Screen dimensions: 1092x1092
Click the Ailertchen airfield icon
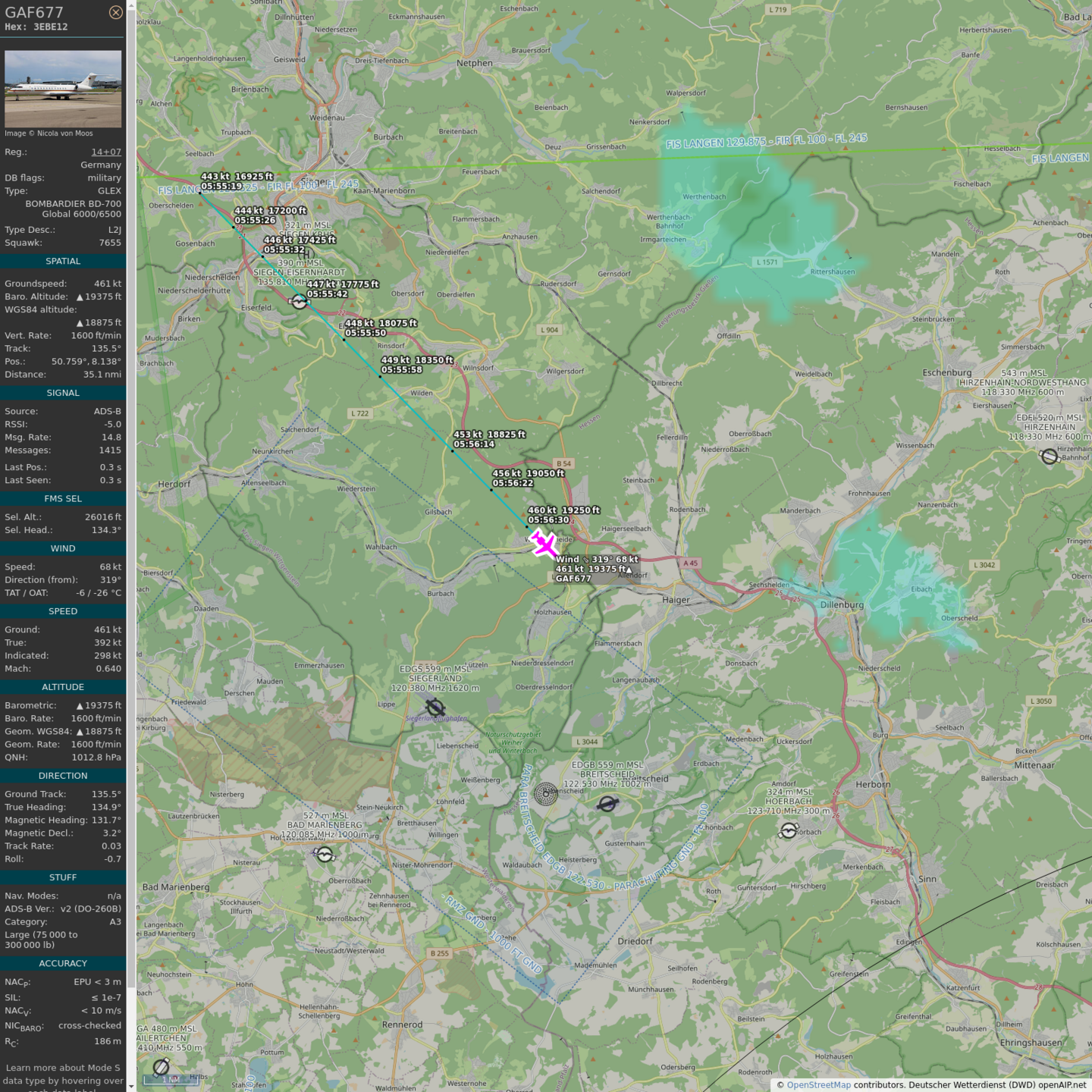click(x=162, y=1068)
